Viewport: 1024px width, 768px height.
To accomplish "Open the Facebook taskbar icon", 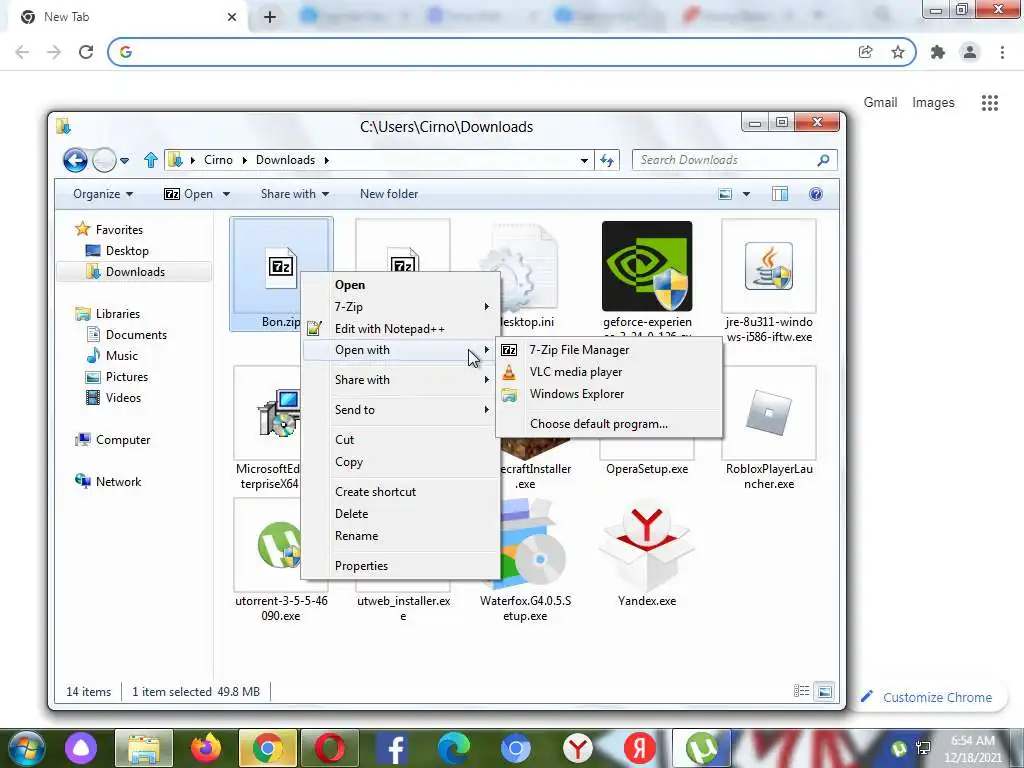I will click(x=394, y=748).
